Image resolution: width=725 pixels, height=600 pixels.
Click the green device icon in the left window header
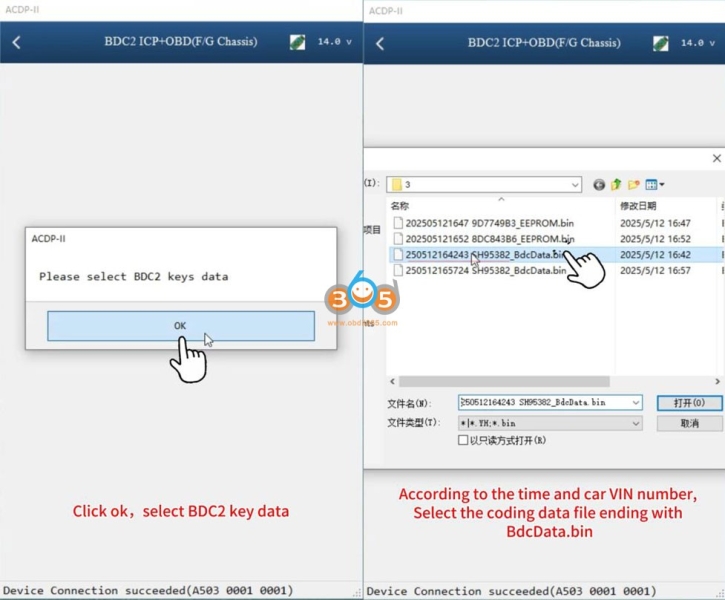(297, 43)
